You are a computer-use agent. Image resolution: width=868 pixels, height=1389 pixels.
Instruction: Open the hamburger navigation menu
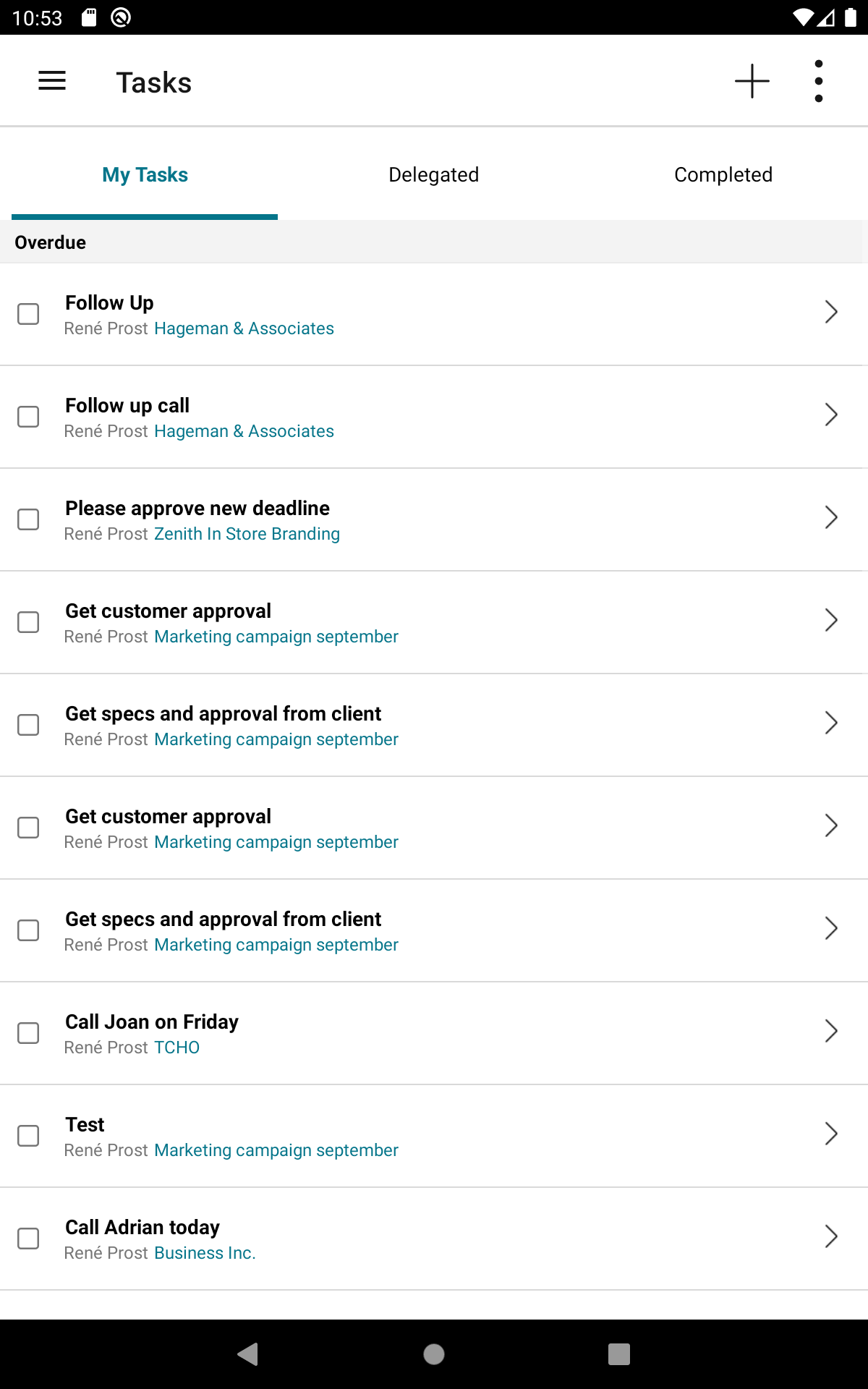pyautogui.click(x=52, y=81)
